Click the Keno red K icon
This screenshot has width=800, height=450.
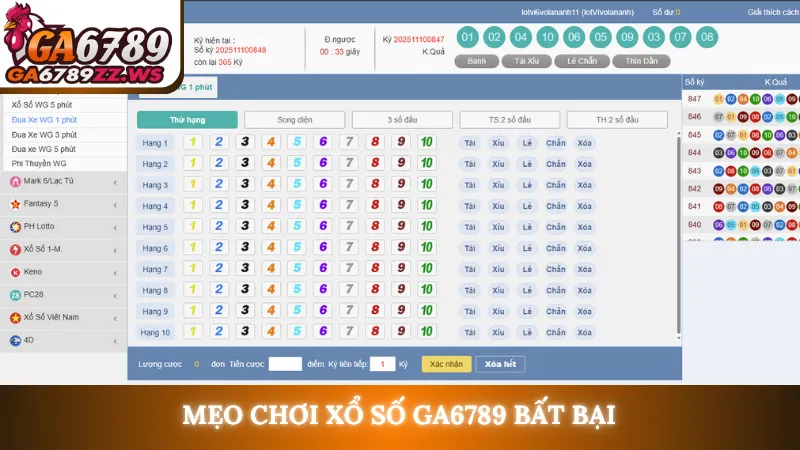(15, 272)
